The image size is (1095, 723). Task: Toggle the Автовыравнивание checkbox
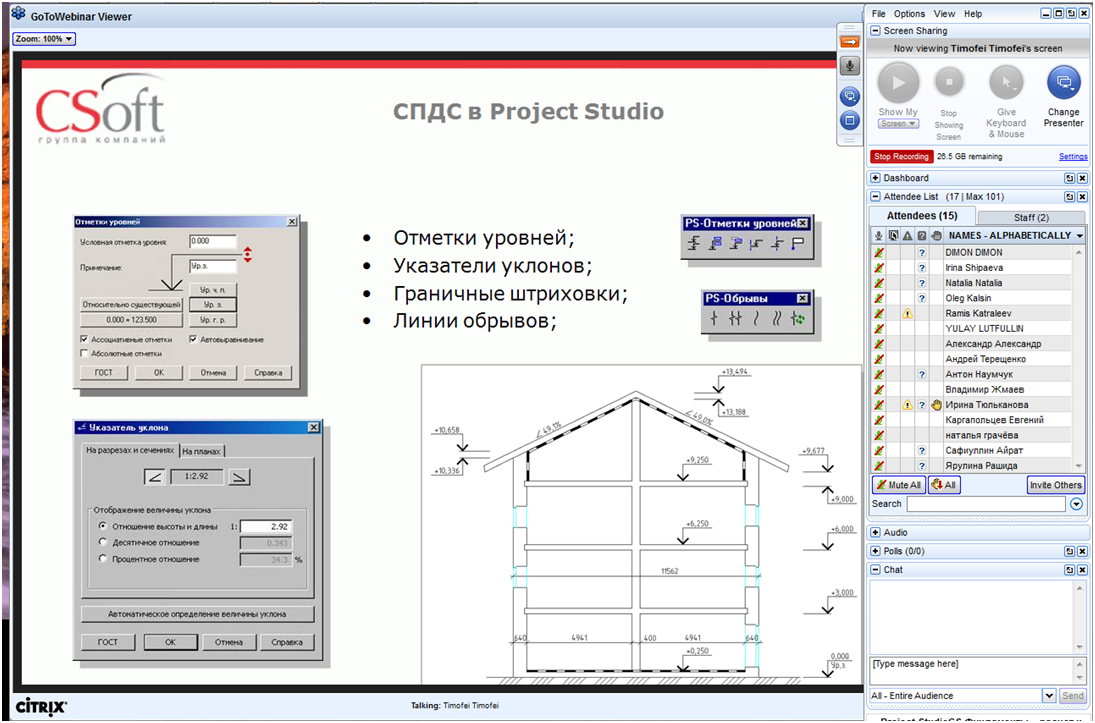point(193,339)
